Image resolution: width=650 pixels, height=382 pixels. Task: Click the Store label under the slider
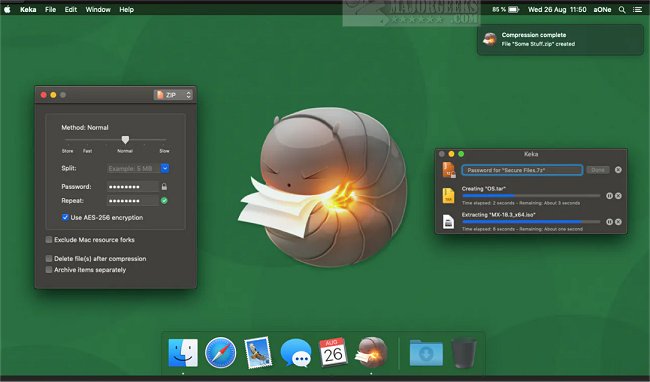[x=67, y=151]
